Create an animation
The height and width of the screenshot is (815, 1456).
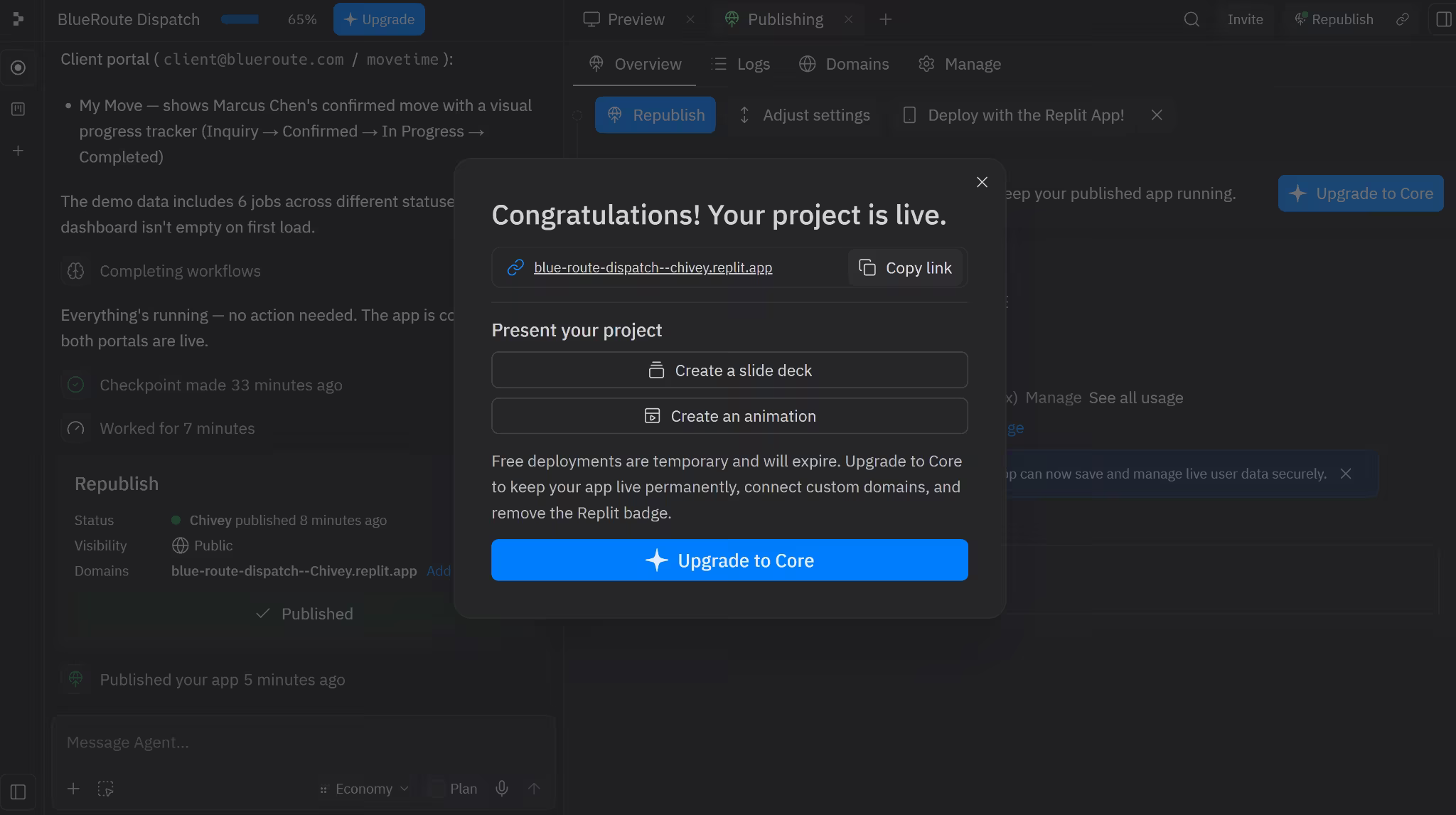pyautogui.click(x=729, y=416)
